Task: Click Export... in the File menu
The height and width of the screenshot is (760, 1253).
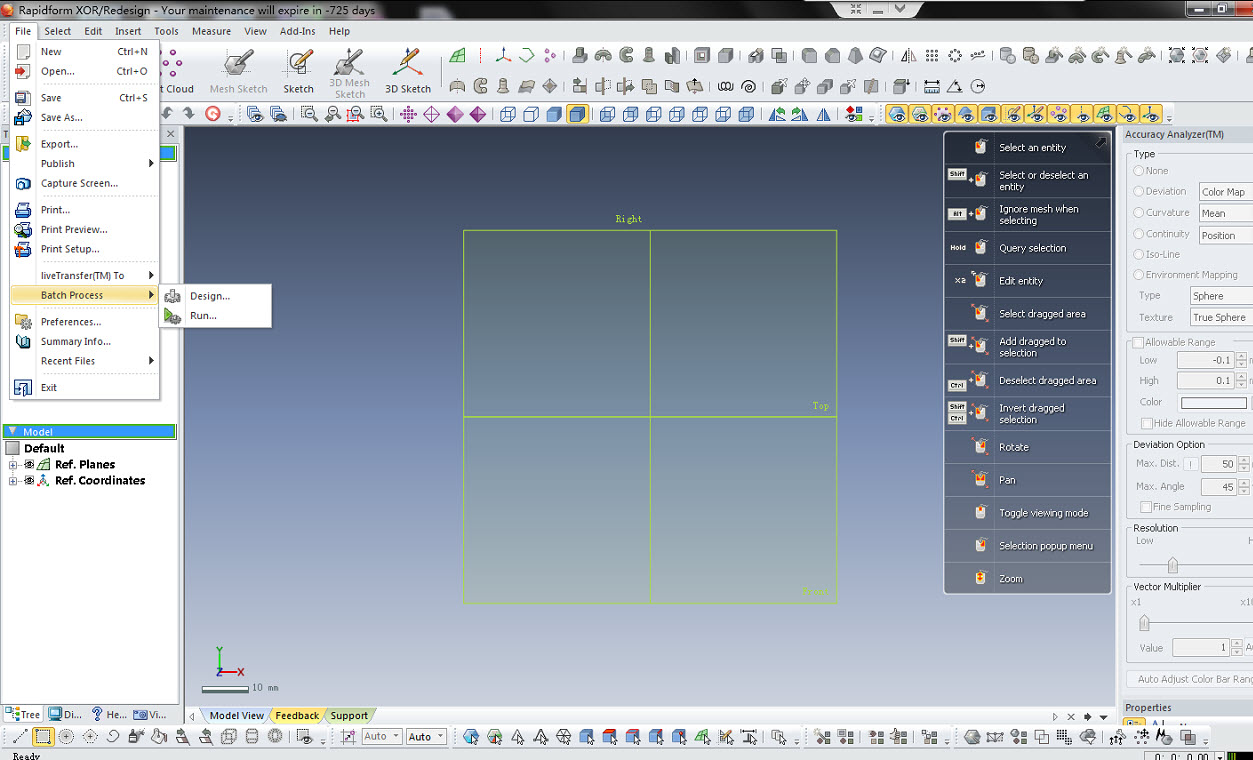Action: click(x=84, y=144)
